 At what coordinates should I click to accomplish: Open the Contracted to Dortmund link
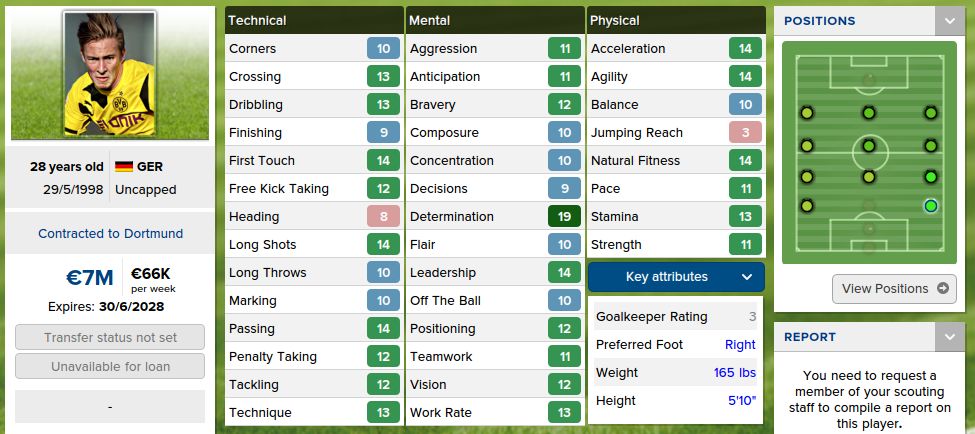pos(110,233)
